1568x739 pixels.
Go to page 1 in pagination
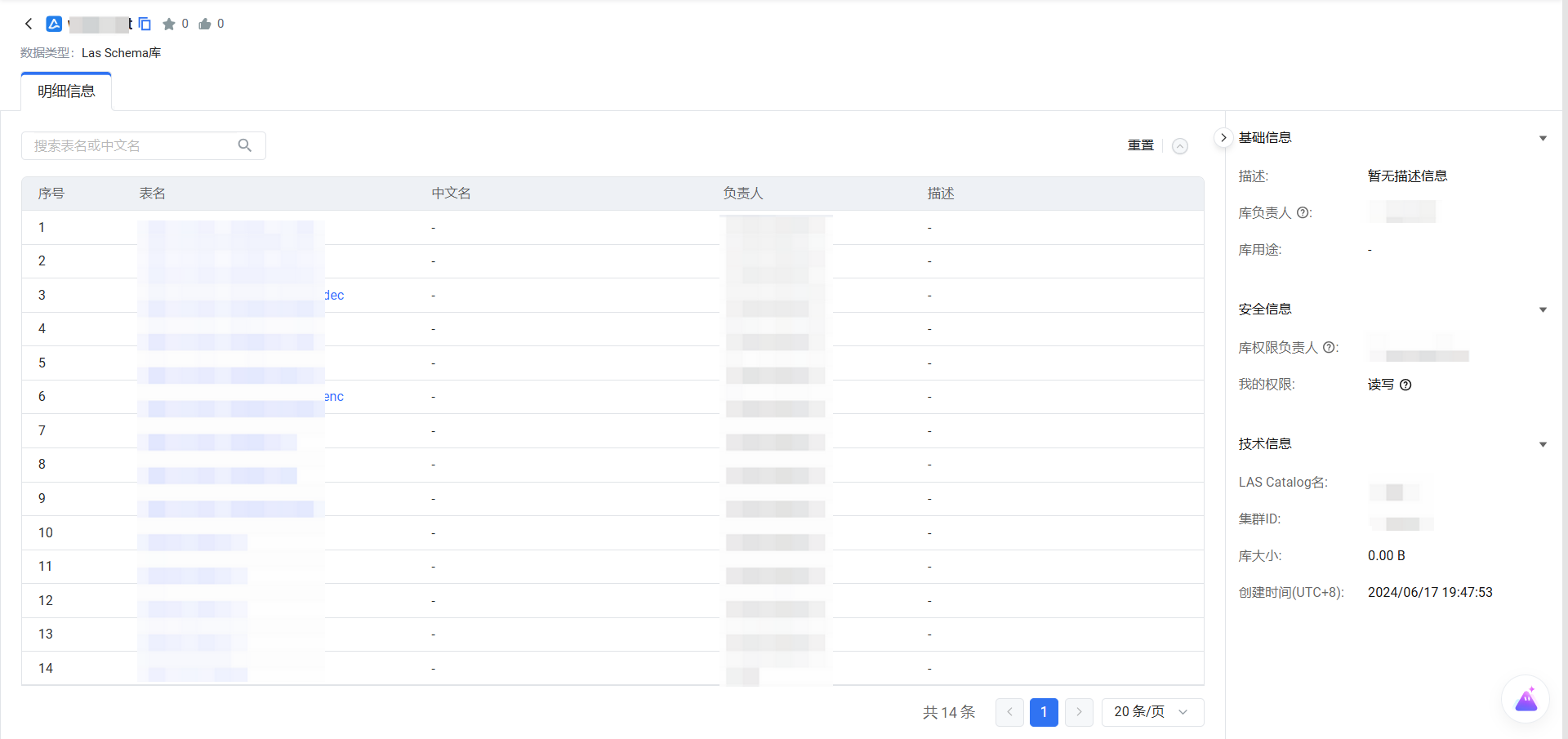pos(1044,712)
